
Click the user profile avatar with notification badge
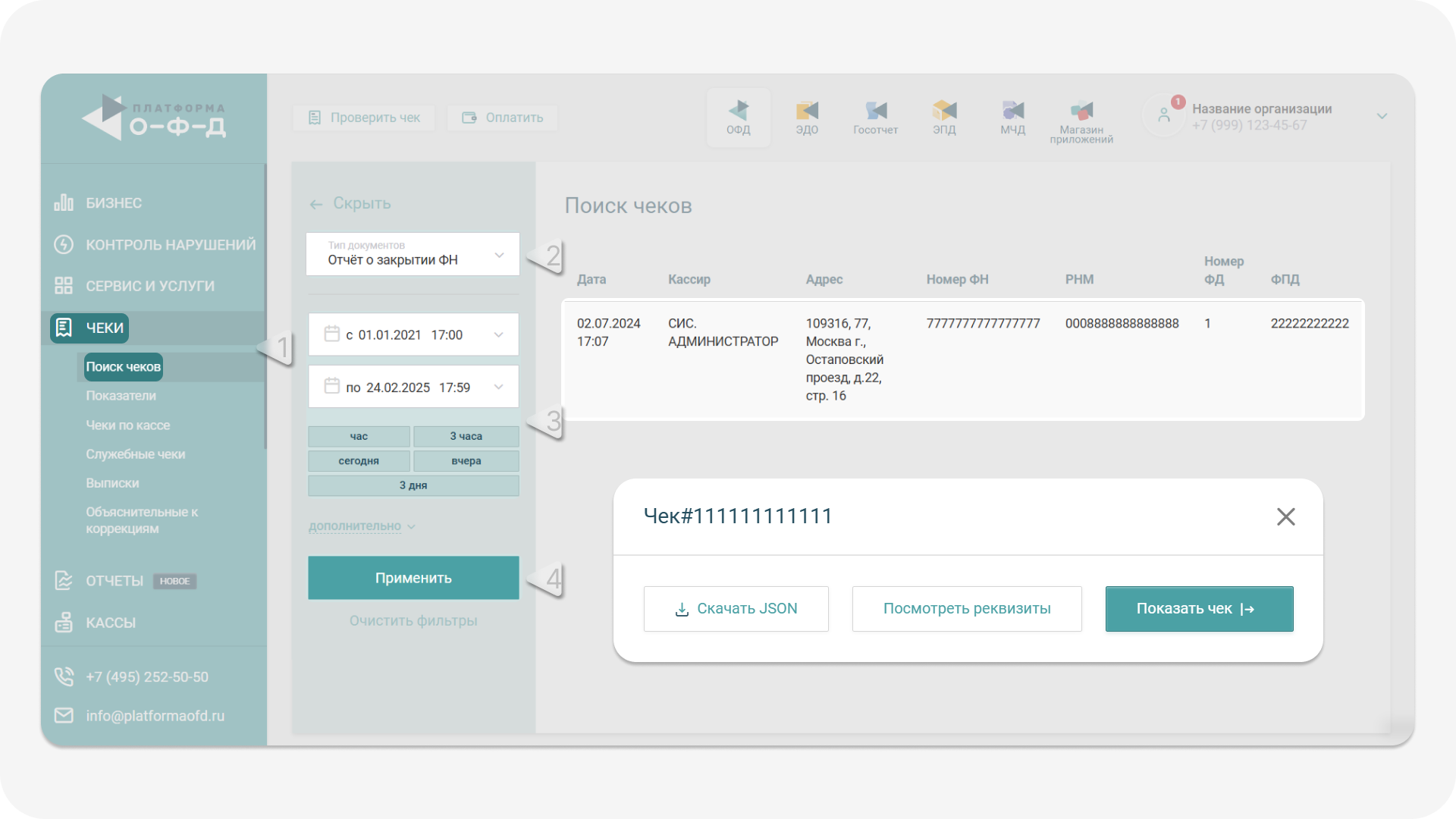coord(1164,115)
